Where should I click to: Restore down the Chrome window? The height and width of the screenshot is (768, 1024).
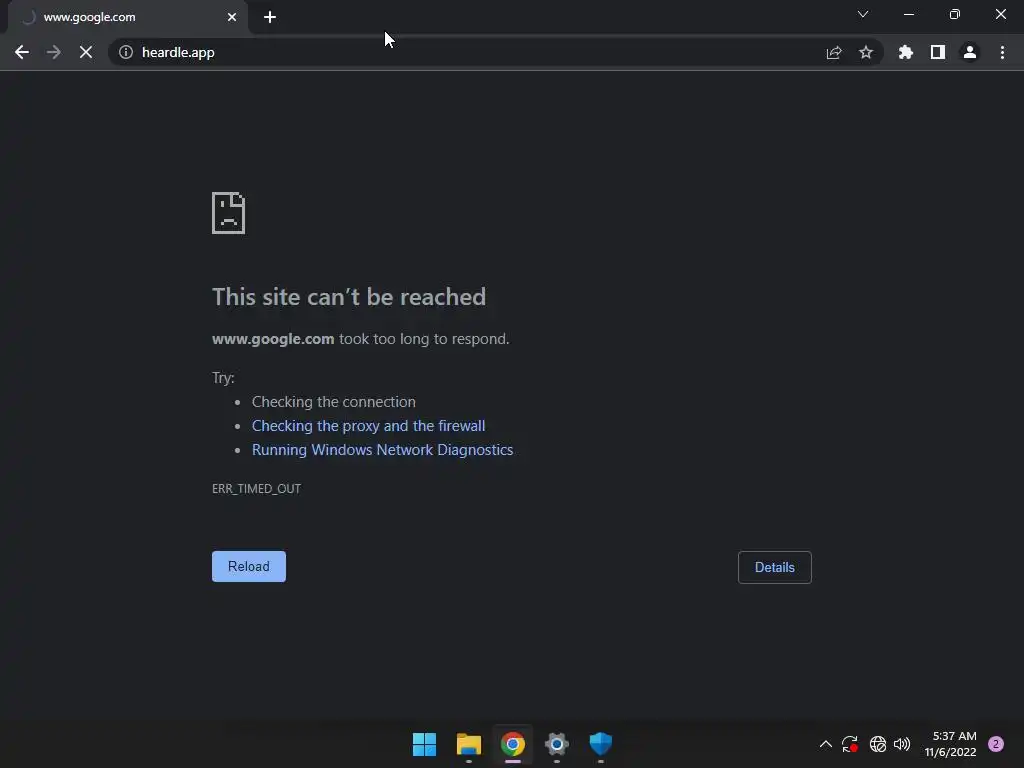955,14
